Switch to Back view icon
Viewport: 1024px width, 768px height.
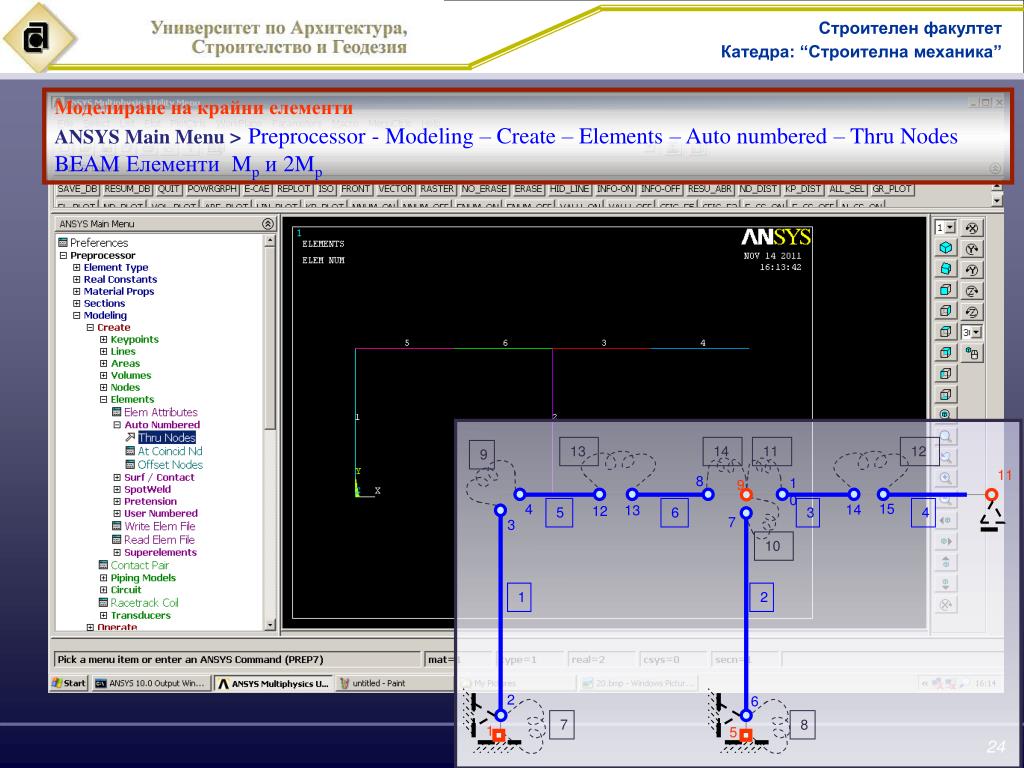(x=945, y=353)
